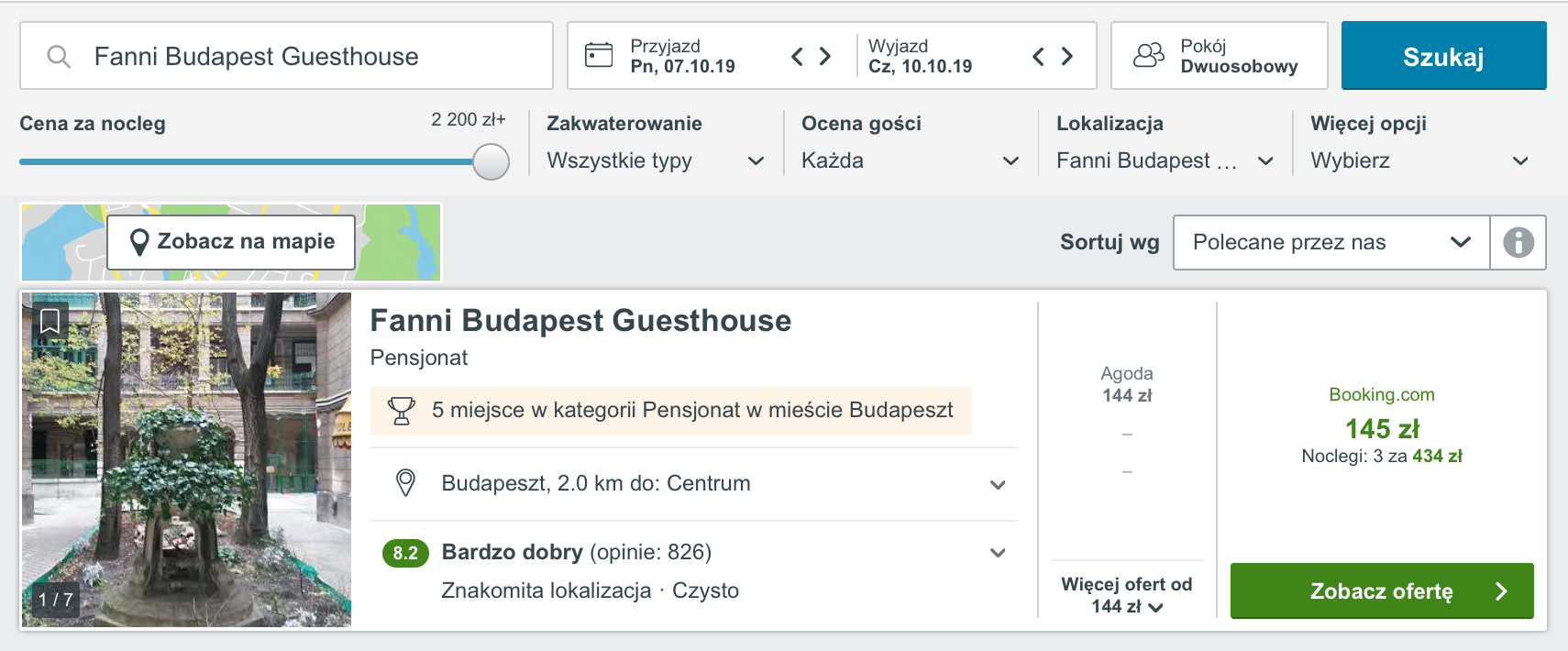This screenshot has height=651, width=1568.
Task: Click the 5 miejsce w kategorii Pensjonat banner
Action: click(670, 411)
